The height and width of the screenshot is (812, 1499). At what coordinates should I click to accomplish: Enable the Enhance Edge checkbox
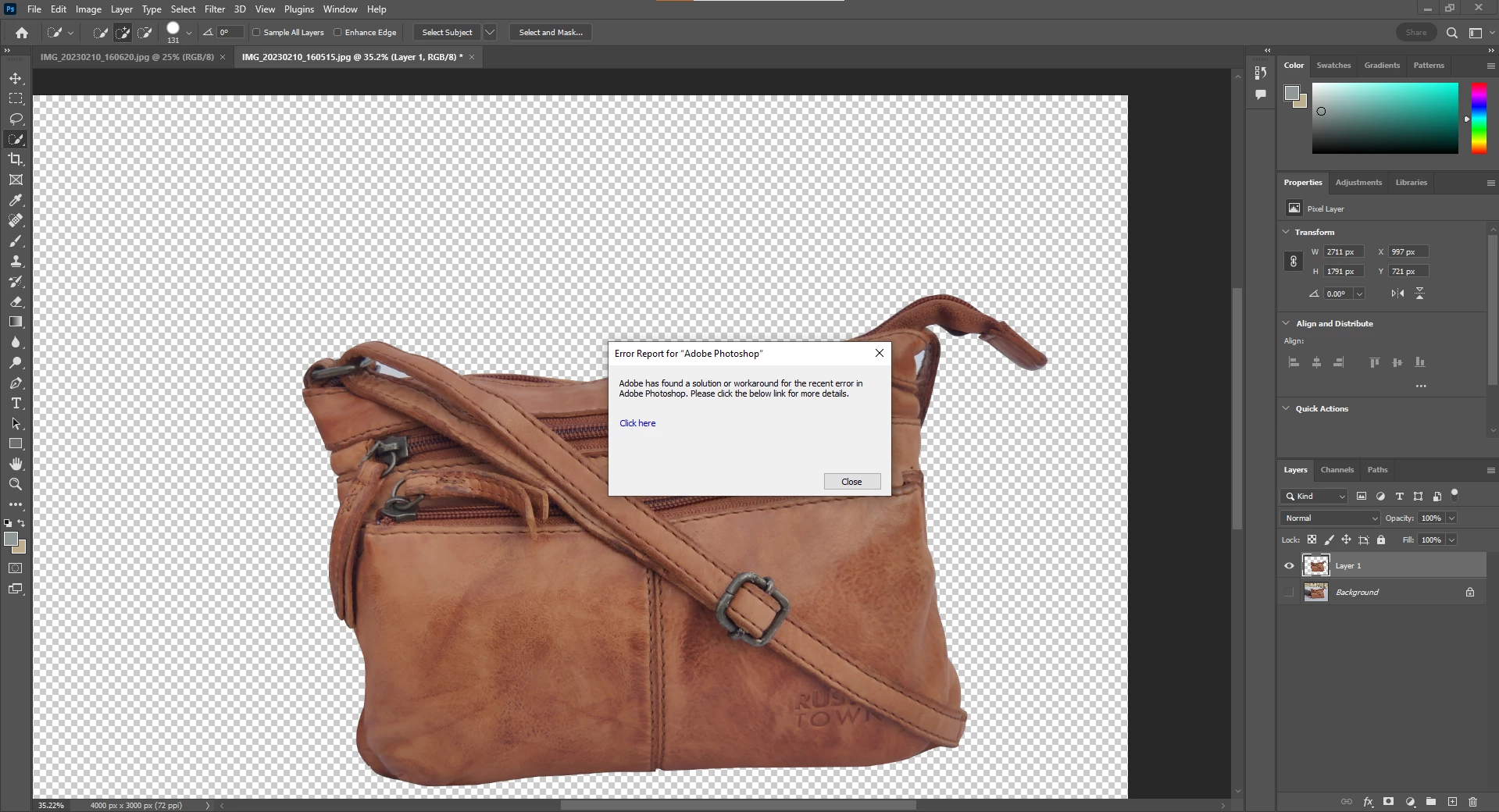337,33
